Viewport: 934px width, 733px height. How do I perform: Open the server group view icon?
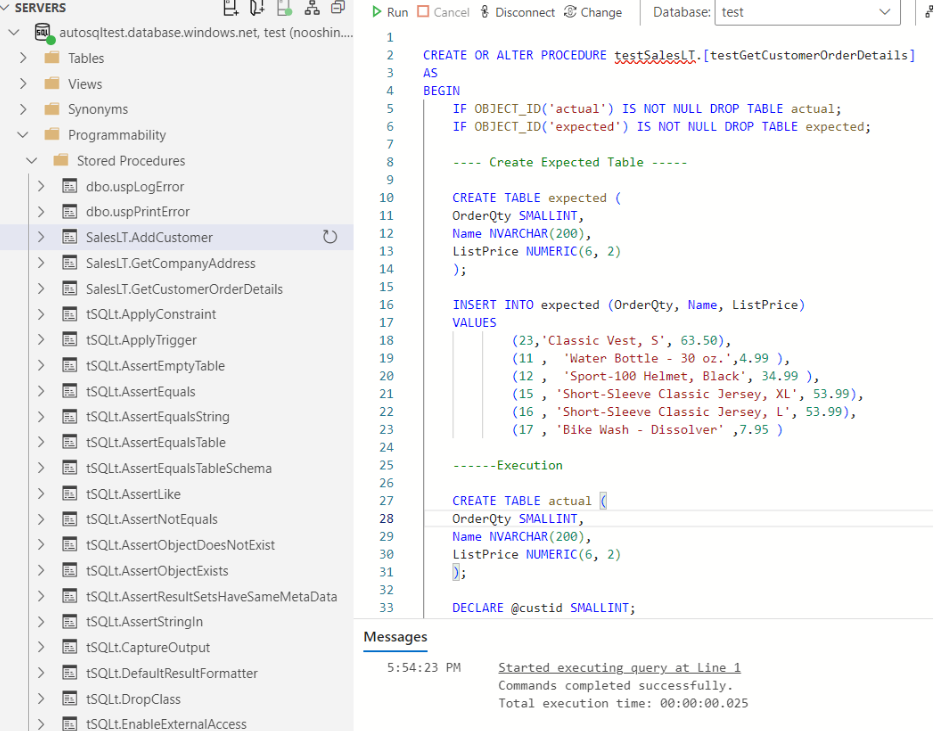tap(312, 9)
